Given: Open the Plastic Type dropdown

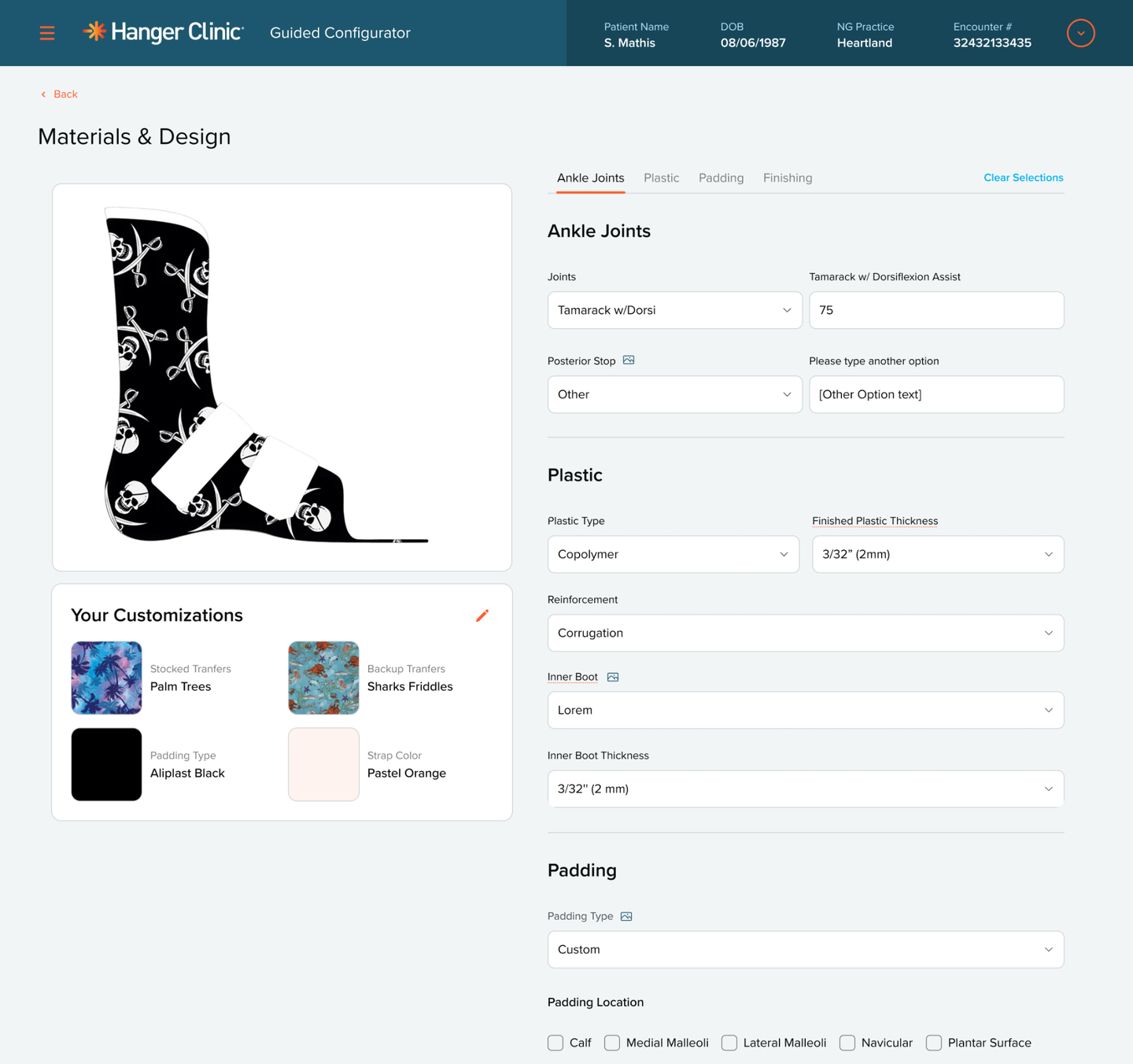Looking at the screenshot, I should pyautogui.click(x=674, y=554).
